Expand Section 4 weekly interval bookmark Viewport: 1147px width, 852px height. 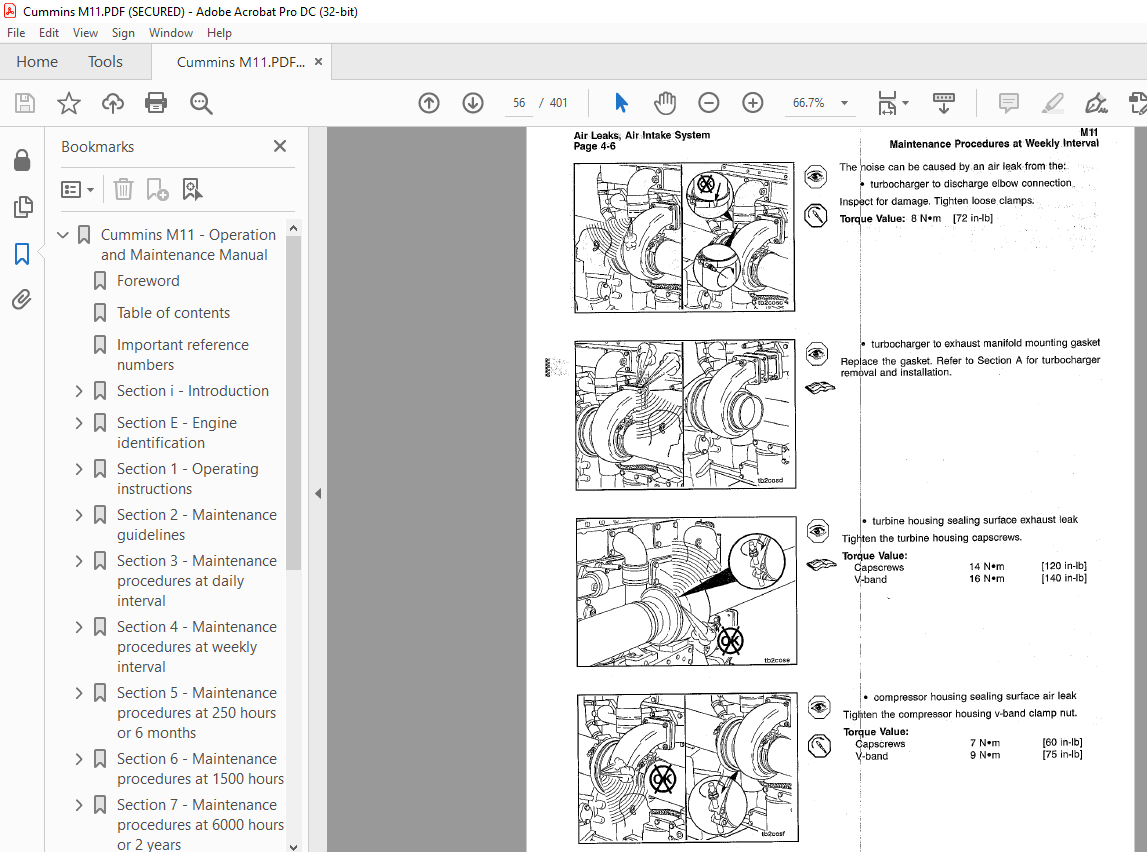pos(79,627)
